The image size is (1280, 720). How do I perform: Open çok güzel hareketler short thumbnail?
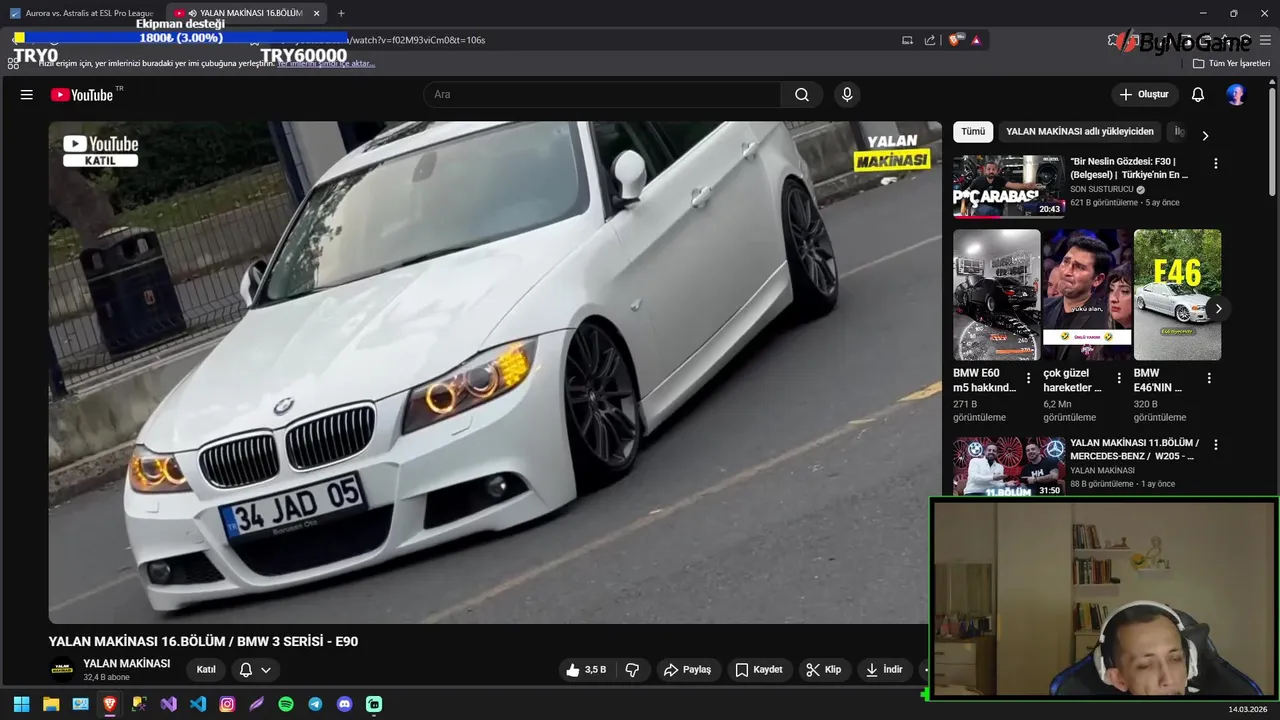pyautogui.click(x=1087, y=295)
